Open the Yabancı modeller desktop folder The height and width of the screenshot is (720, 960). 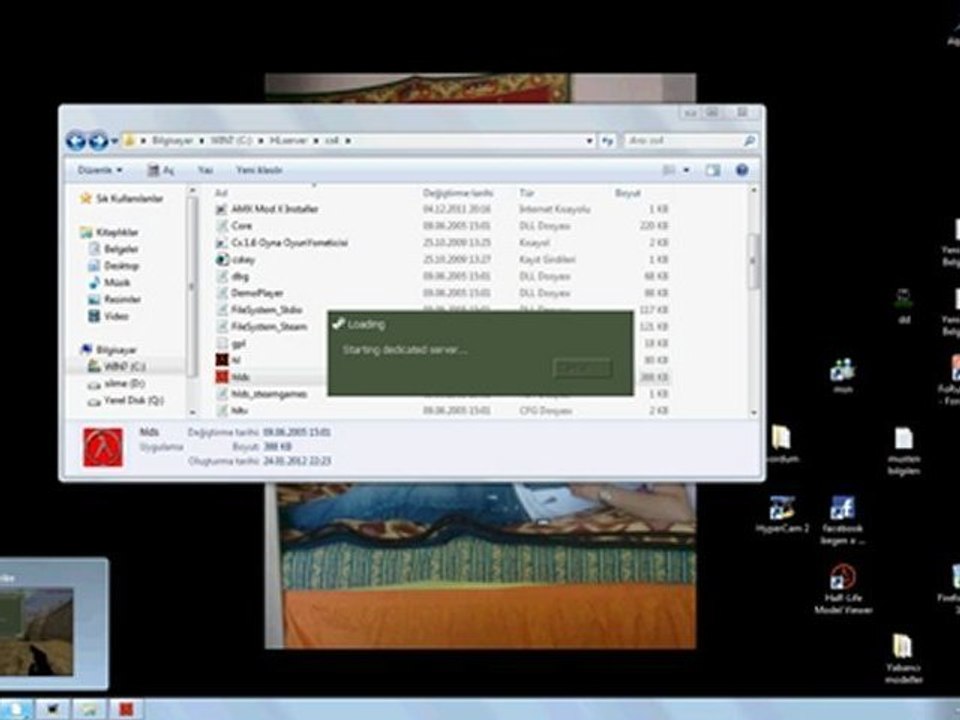[x=902, y=646]
